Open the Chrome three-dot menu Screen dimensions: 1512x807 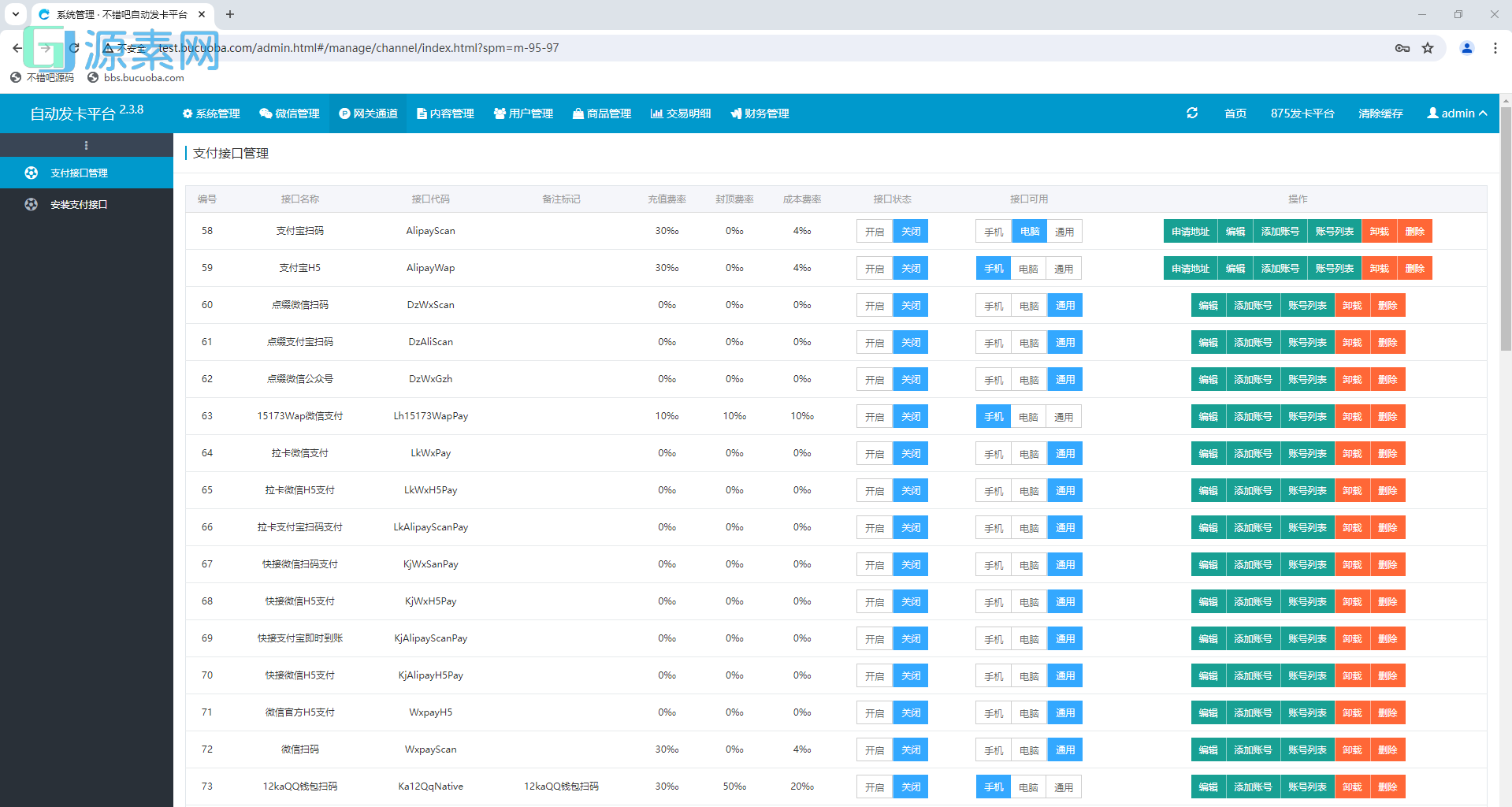[x=1495, y=48]
